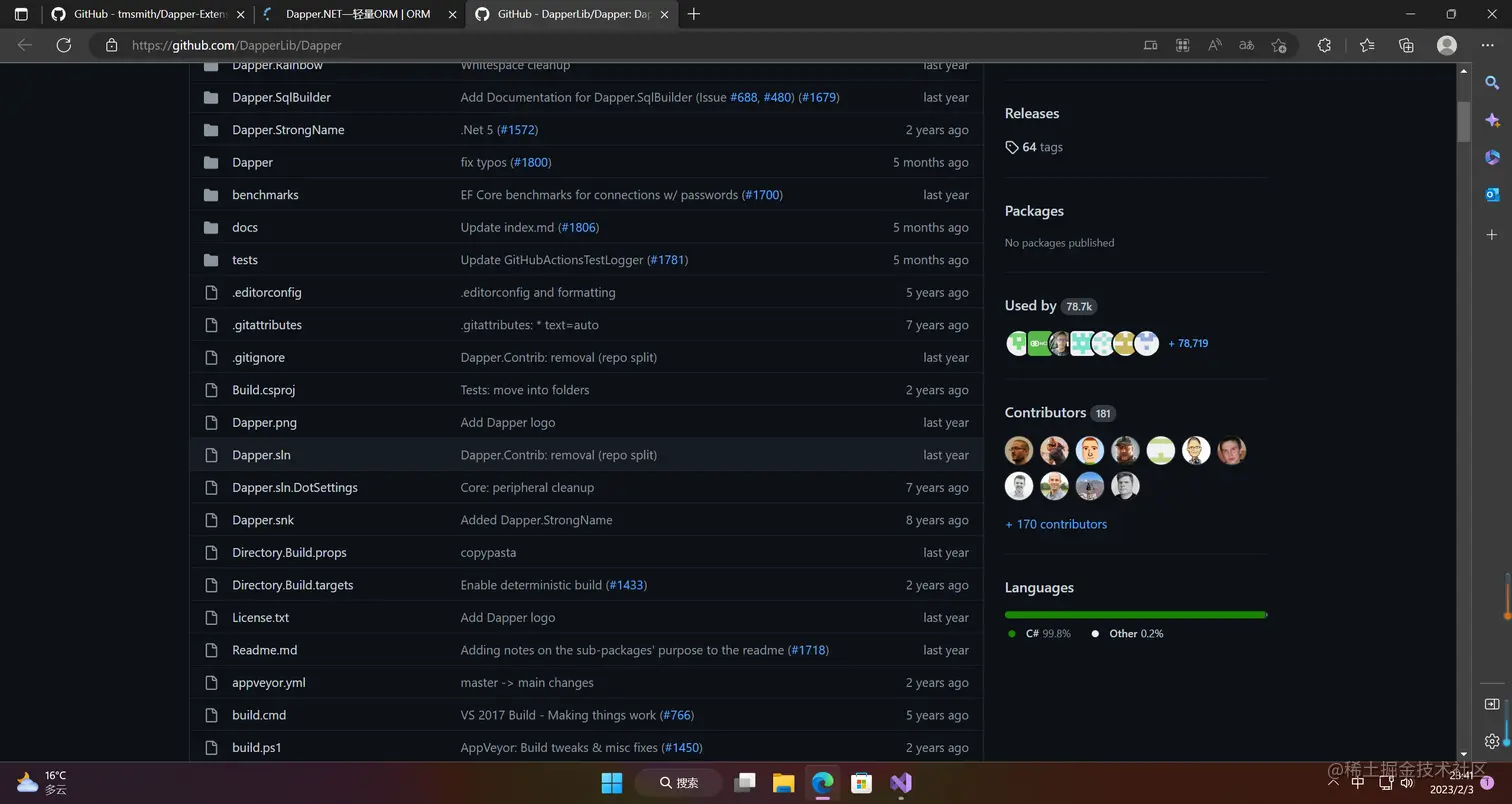This screenshot has height=804, width=1512.
Task: Show hidden tray icons chevron
Action: [1335, 783]
